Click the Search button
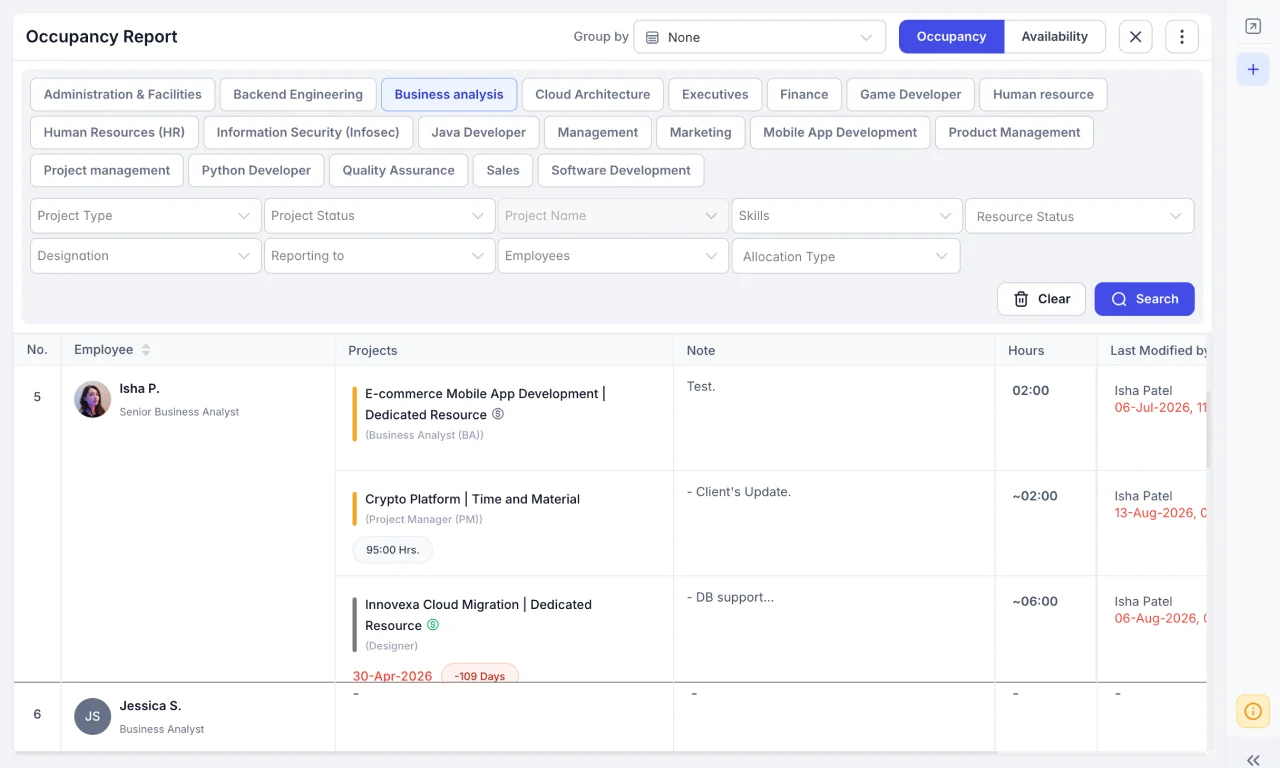The image size is (1280, 768). [x=1144, y=299]
